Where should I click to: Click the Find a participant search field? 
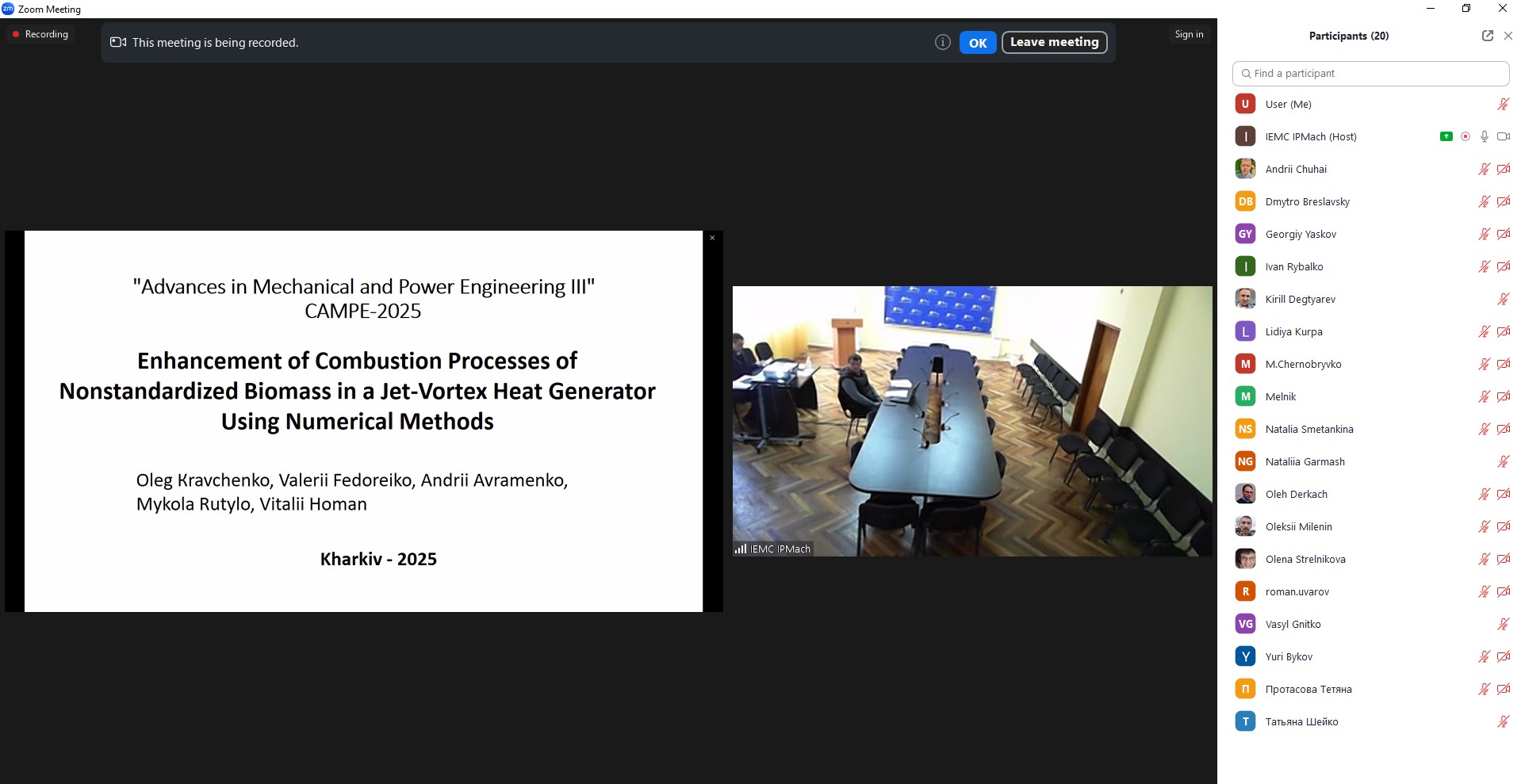coord(1370,73)
